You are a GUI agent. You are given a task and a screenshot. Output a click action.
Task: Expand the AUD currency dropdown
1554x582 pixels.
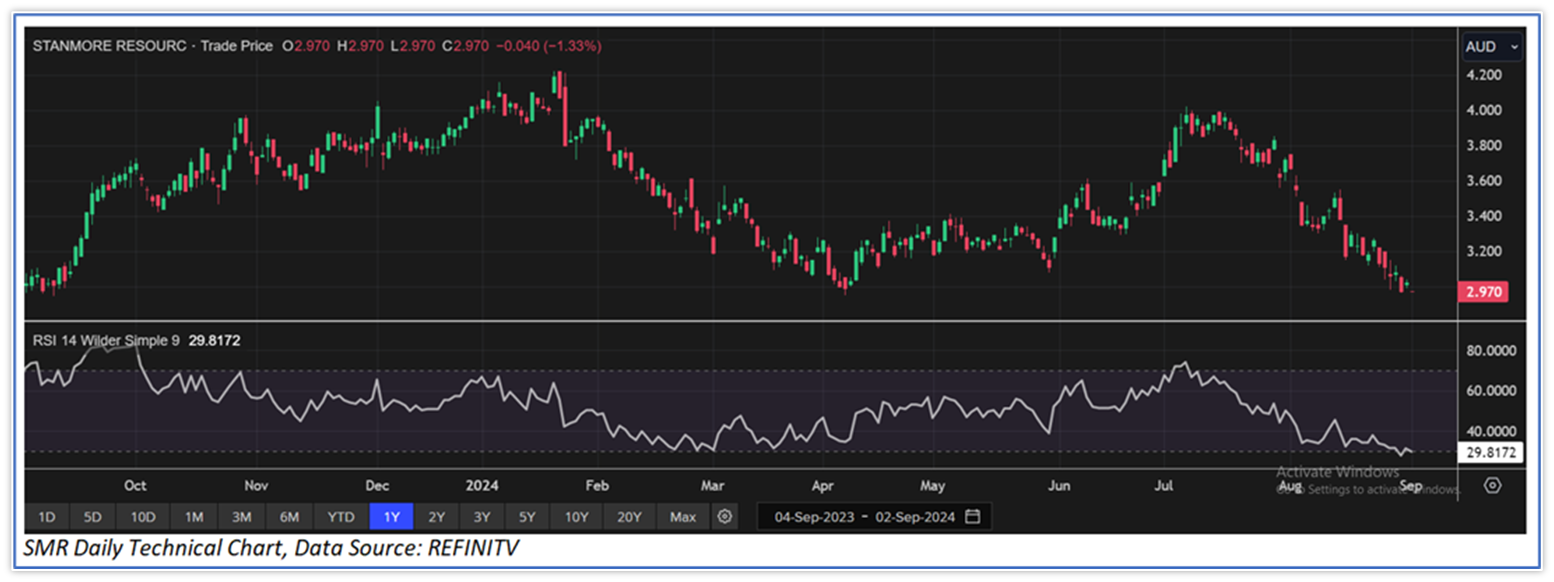pyautogui.click(x=1491, y=47)
